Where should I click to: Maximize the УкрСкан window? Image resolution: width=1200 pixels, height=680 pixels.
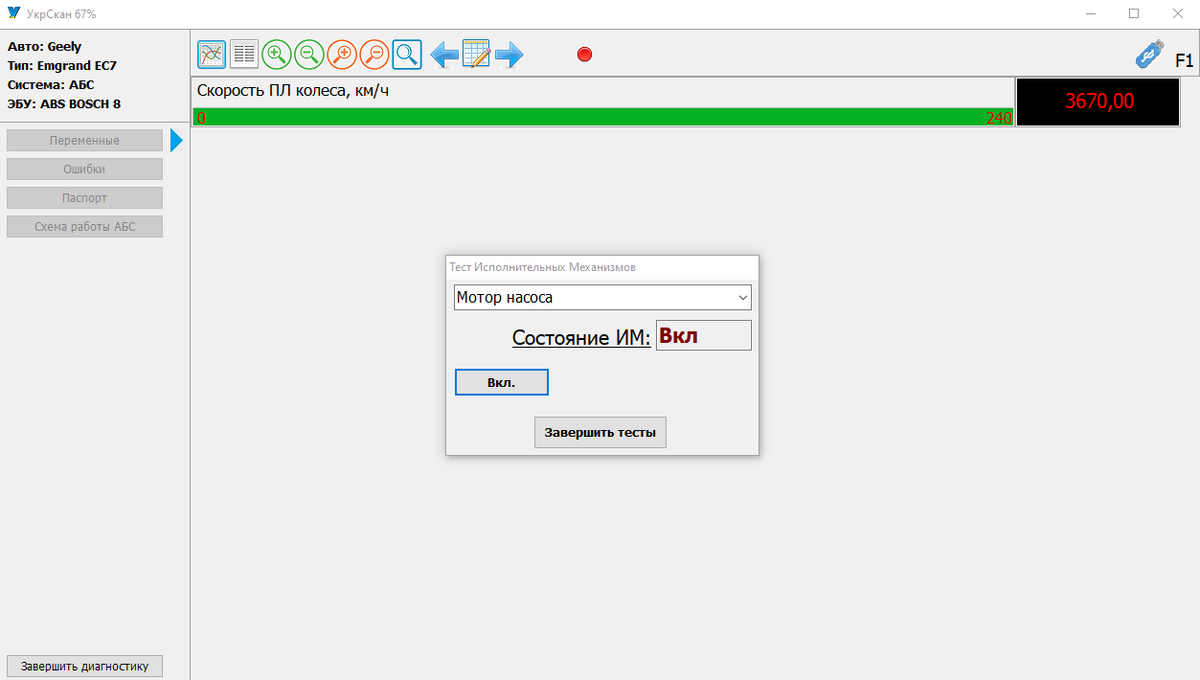1134,14
